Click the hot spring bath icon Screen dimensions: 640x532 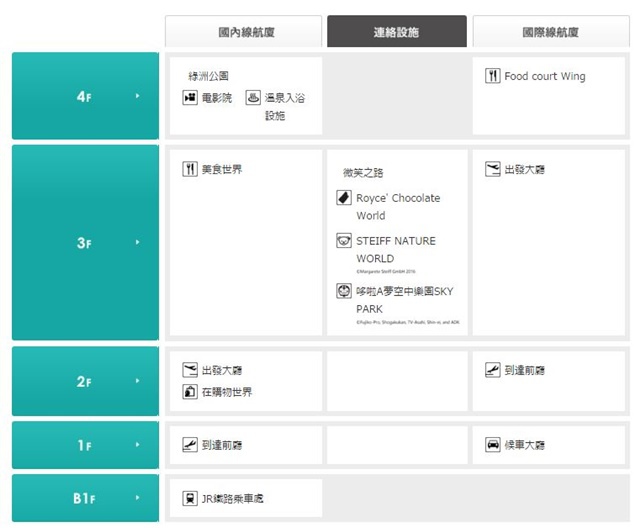(x=253, y=98)
